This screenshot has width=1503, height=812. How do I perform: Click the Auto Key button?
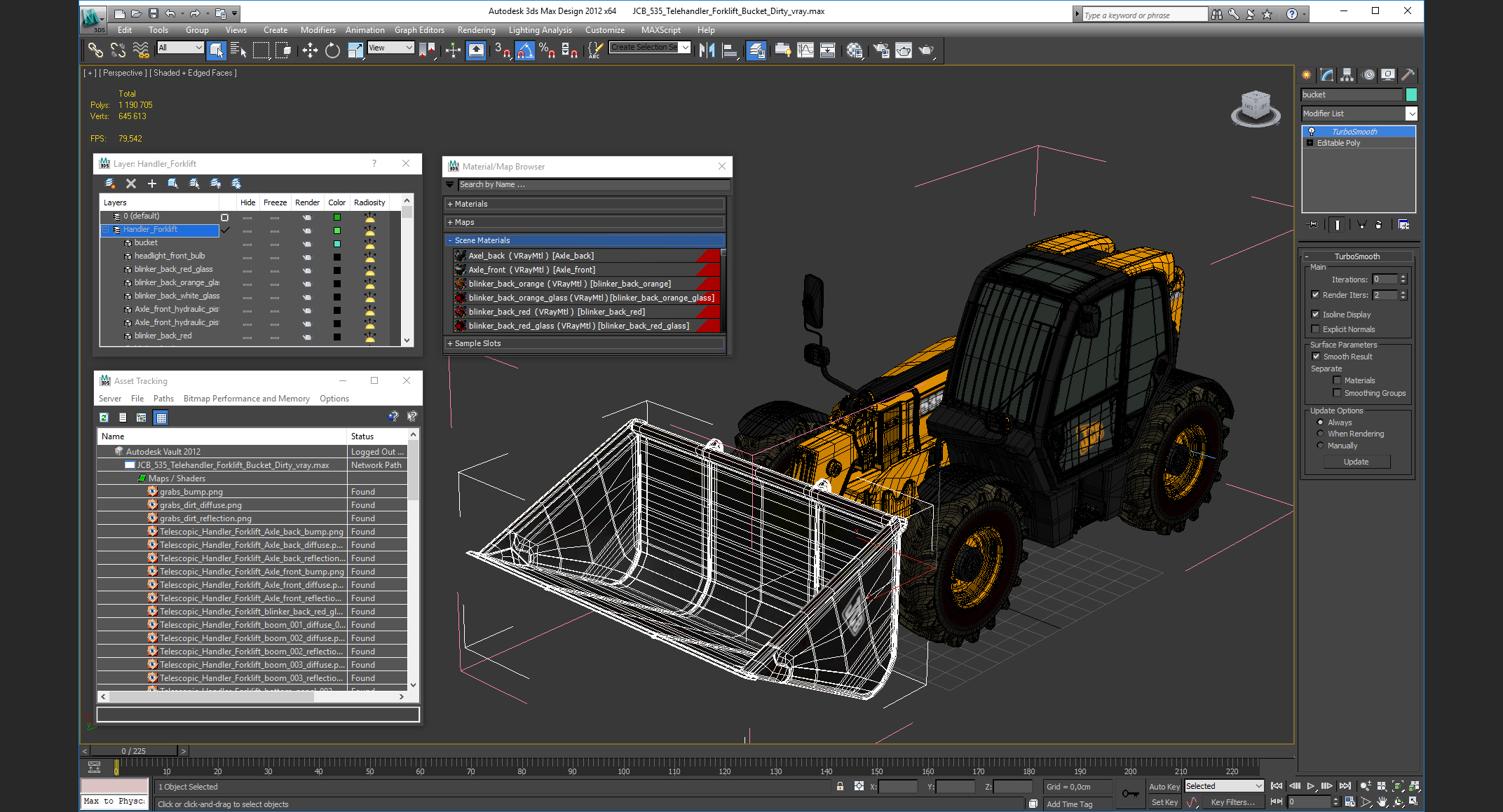click(x=1164, y=787)
